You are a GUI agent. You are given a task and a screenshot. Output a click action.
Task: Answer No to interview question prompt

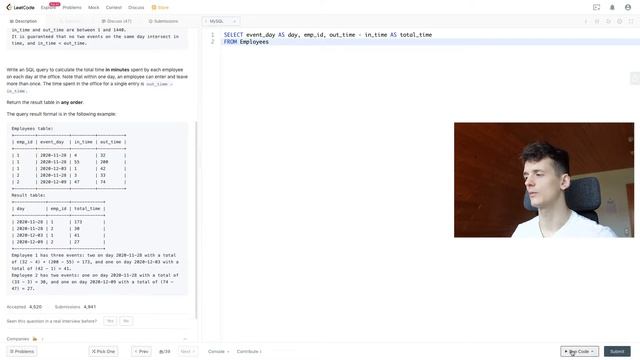click(x=126, y=321)
